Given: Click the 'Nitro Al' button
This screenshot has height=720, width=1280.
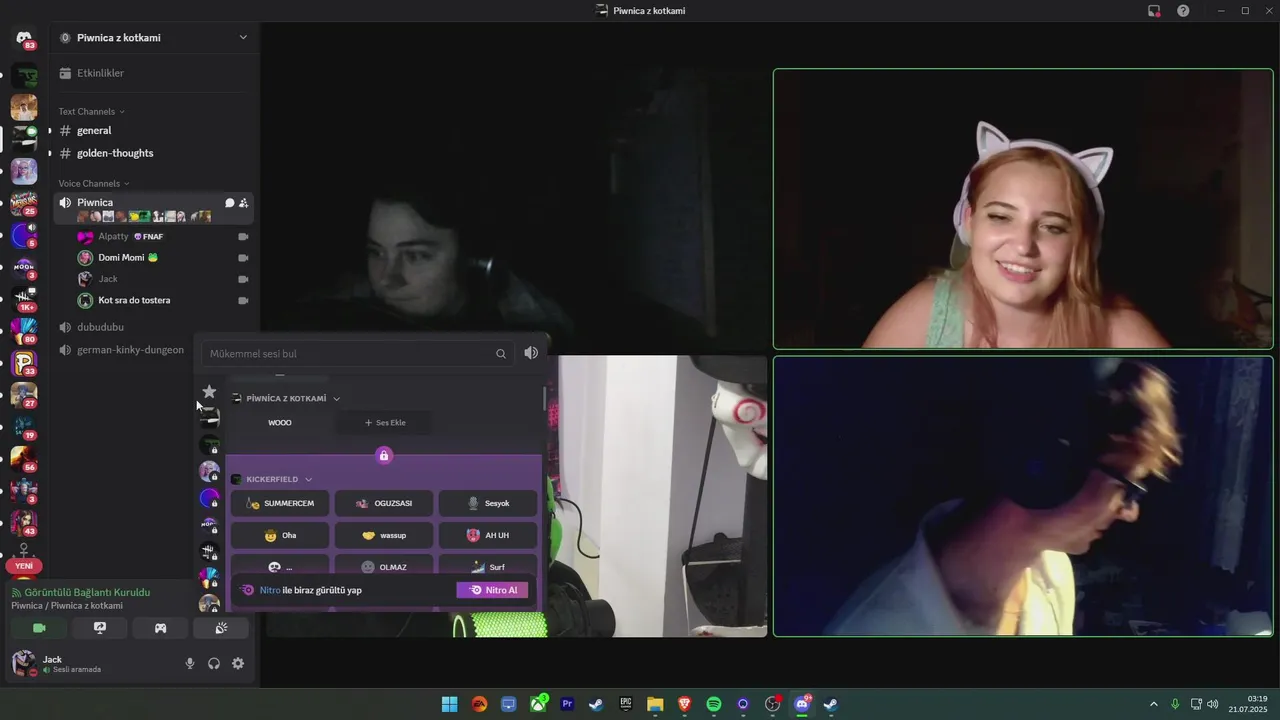Looking at the screenshot, I should (492, 590).
